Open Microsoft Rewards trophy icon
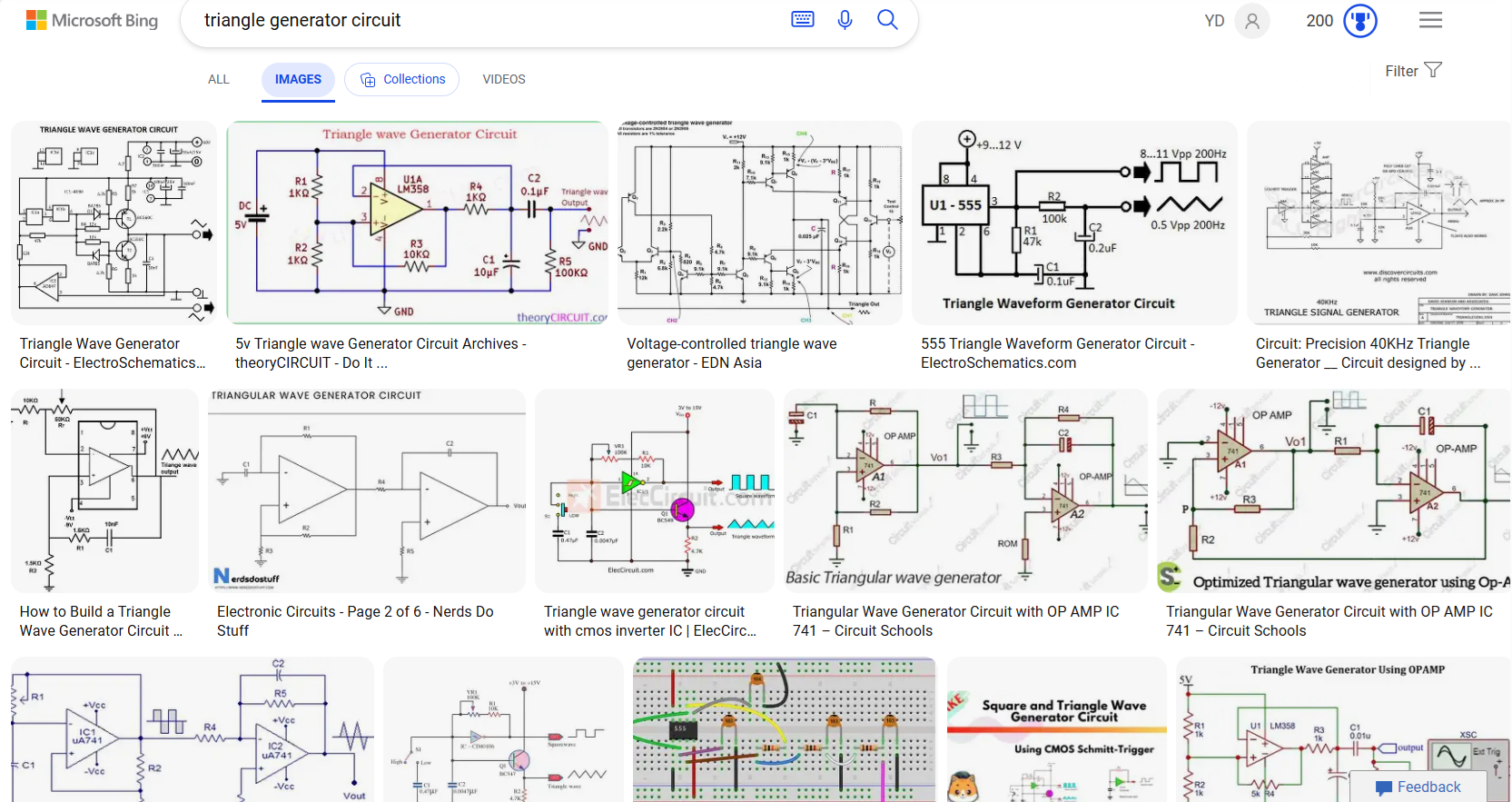This screenshot has height=802, width=1512. [x=1359, y=20]
